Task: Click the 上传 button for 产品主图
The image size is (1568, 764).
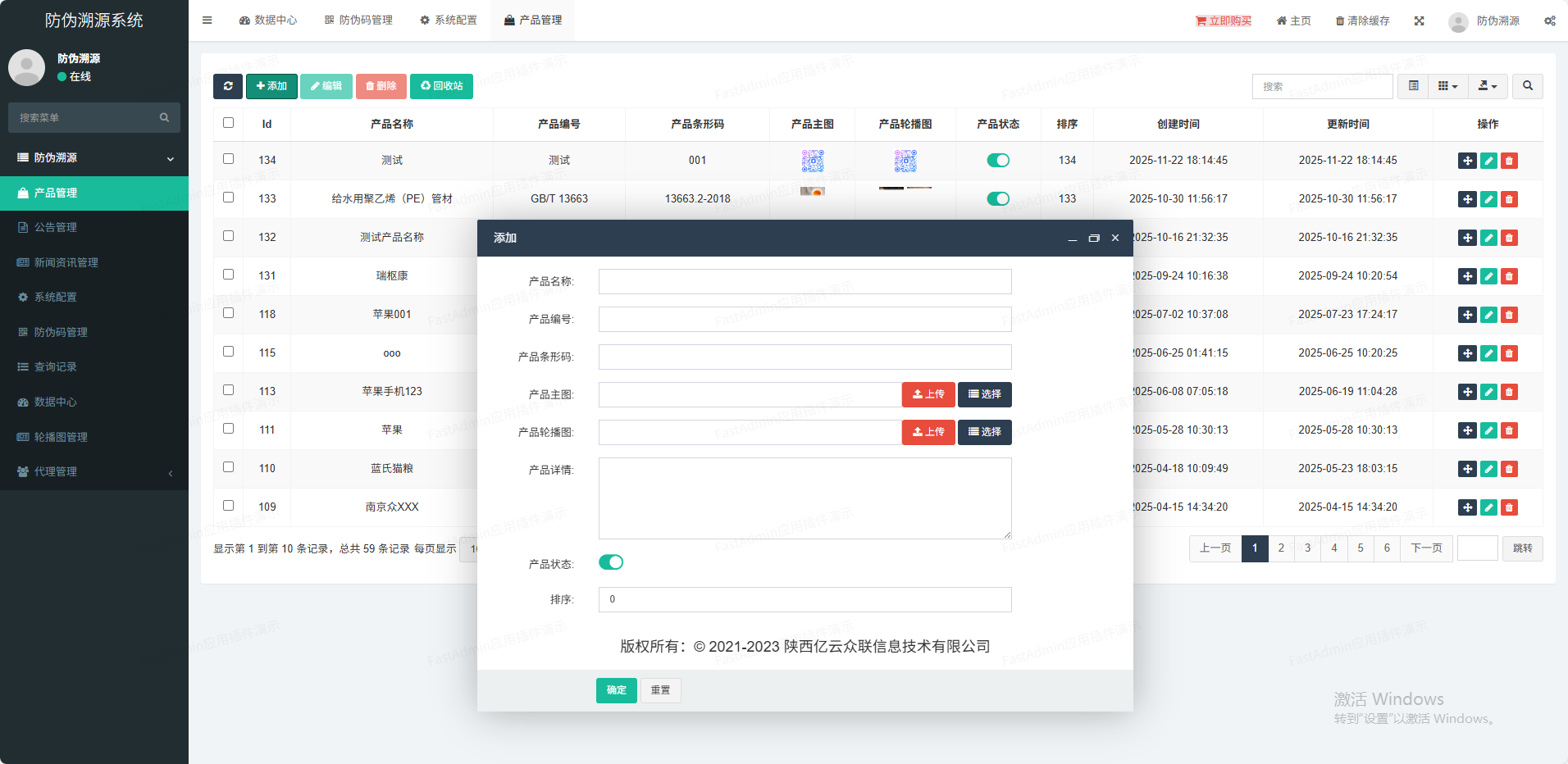Action: click(x=928, y=394)
